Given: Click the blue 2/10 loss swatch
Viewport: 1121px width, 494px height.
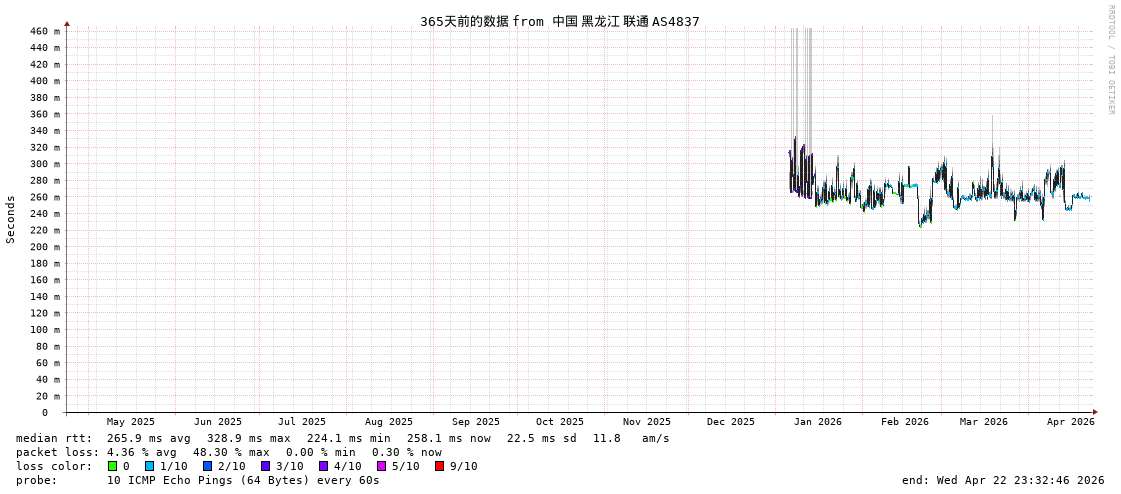Looking at the screenshot, I should (x=207, y=466).
